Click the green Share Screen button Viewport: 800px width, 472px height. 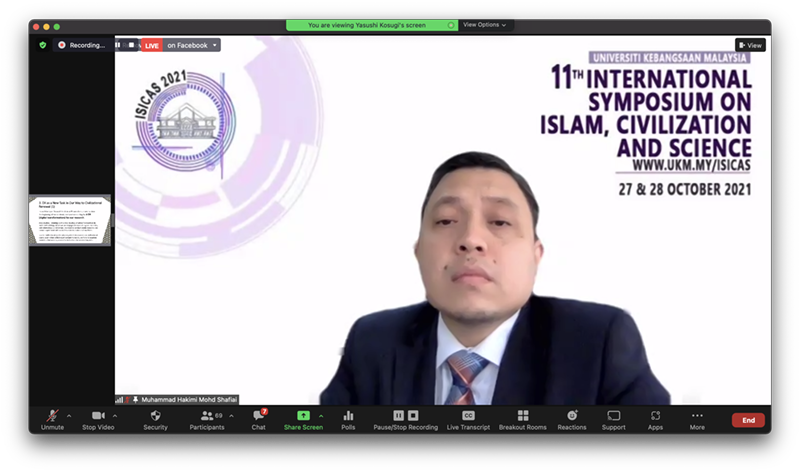(x=303, y=418)
